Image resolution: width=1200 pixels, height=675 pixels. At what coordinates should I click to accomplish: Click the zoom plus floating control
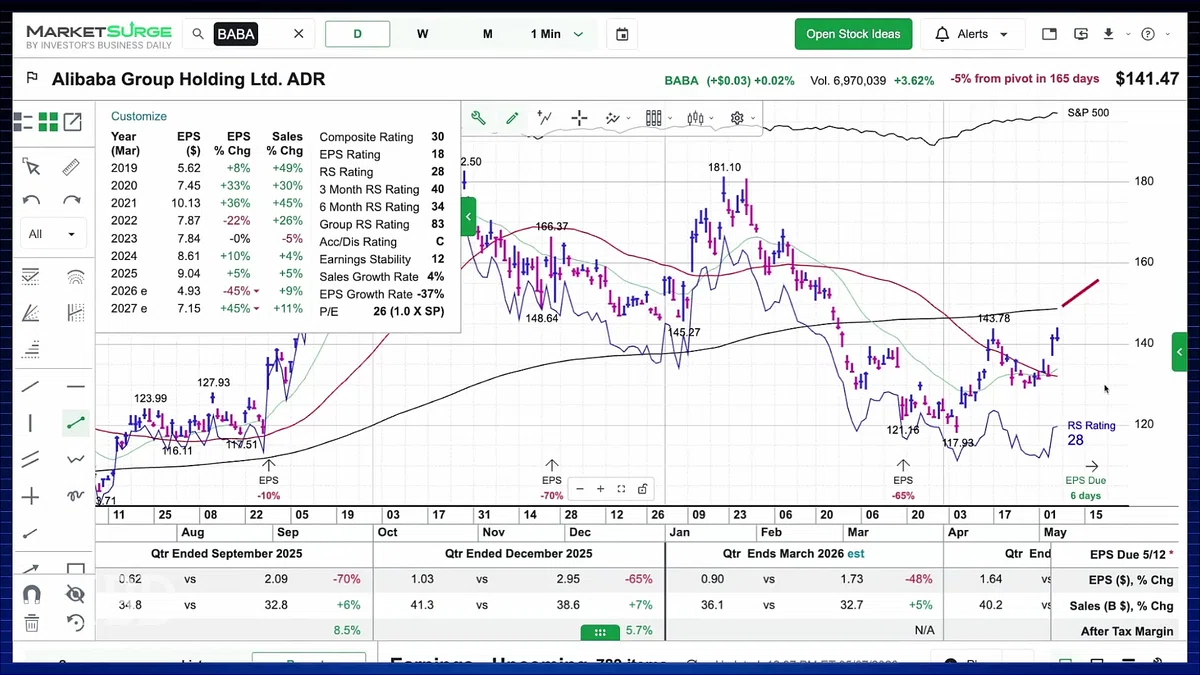coord(600,489)
